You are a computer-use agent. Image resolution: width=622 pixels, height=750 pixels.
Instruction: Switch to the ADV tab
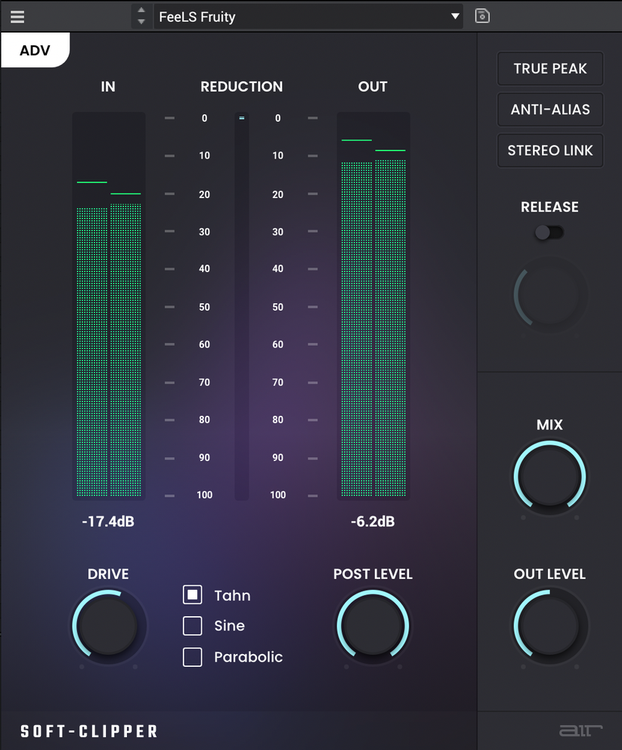pos(35,50)
